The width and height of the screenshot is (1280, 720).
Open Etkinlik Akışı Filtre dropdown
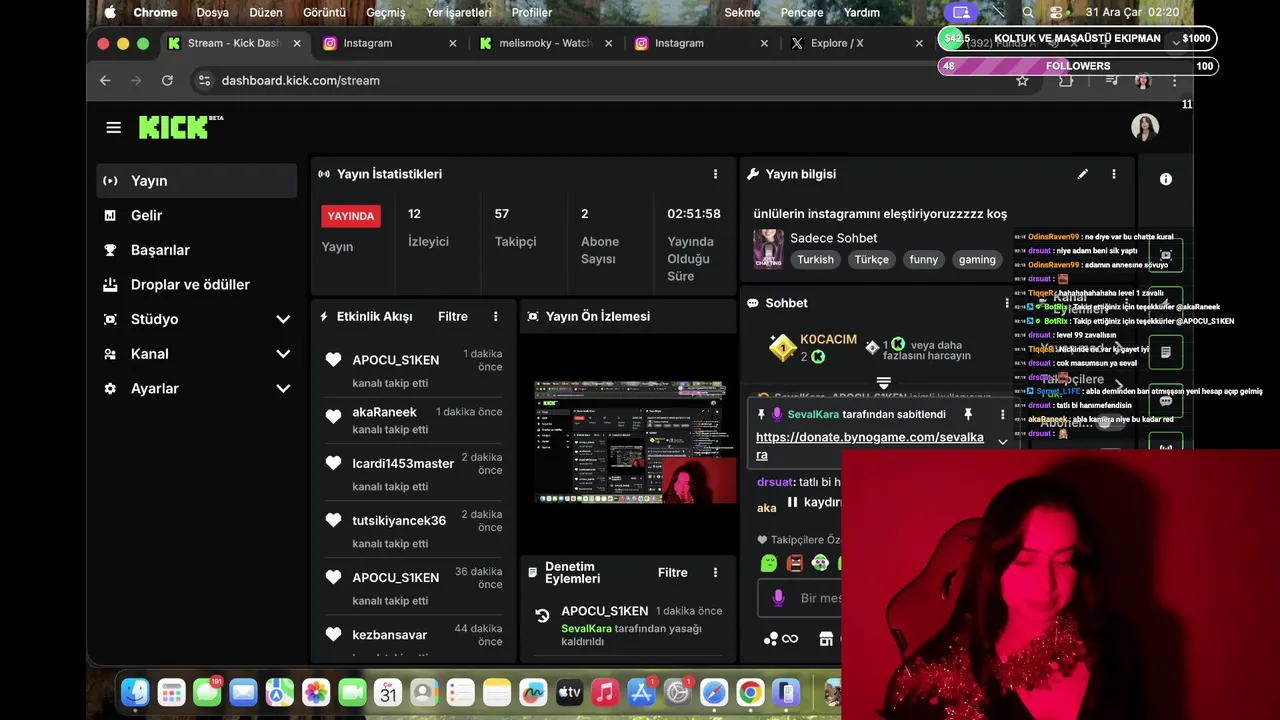pos(453,316)
